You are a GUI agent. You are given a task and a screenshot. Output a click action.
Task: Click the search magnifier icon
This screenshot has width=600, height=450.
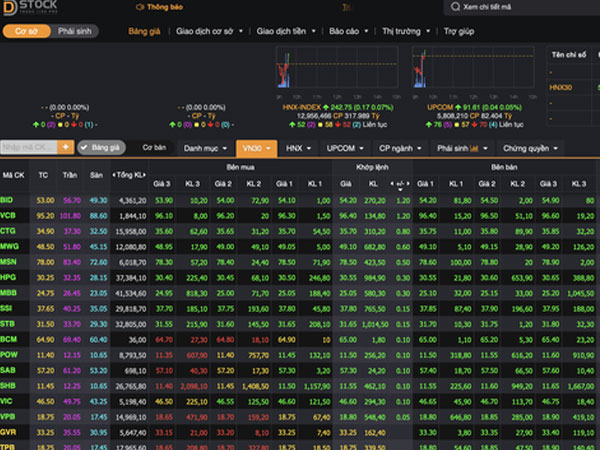[455, 7]
